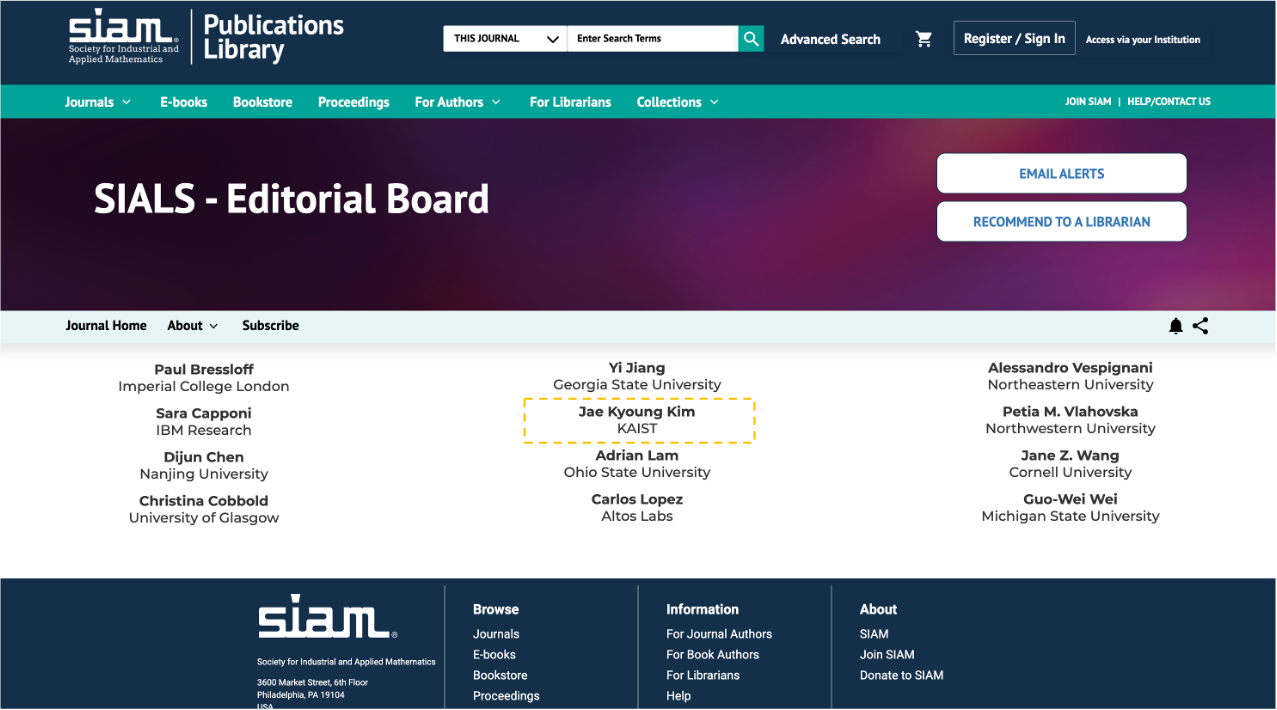Viewport: 1277px width, 710px height.
Task: Click the EMAIL ALERTS button
Action: (x=1062, y=174)
